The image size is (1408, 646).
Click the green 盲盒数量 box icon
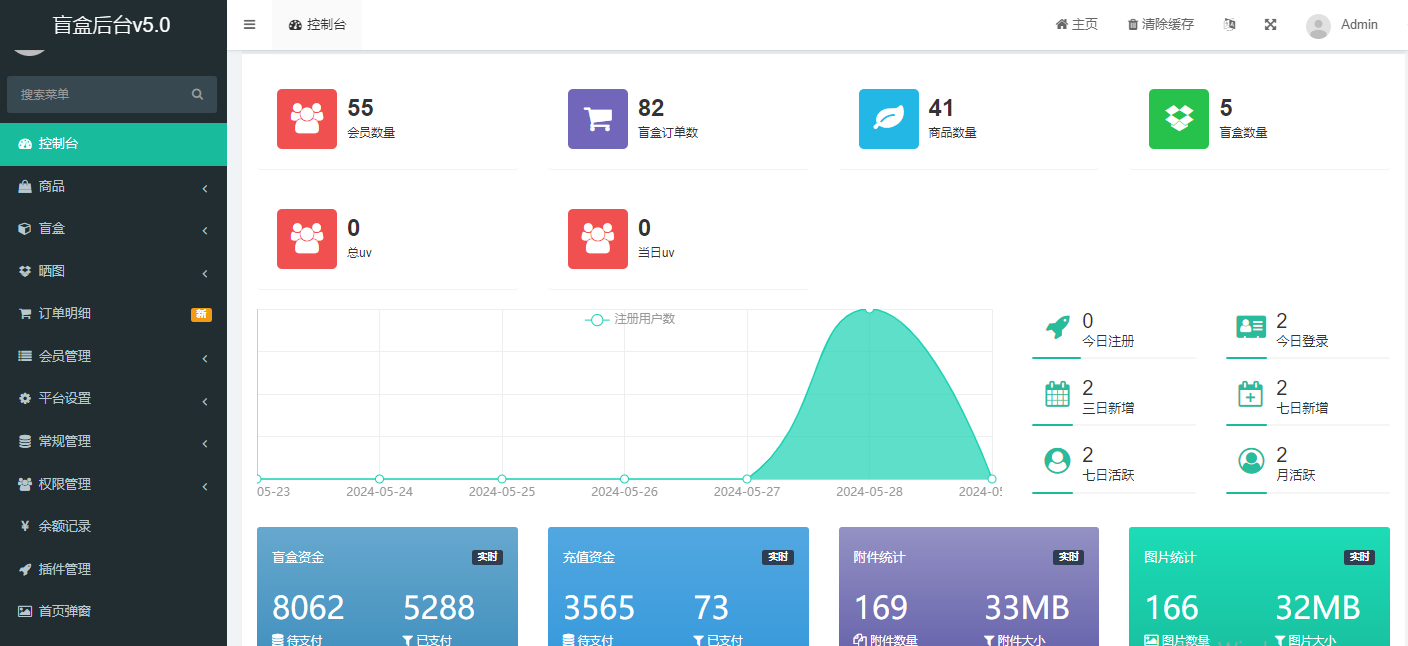1179,119
